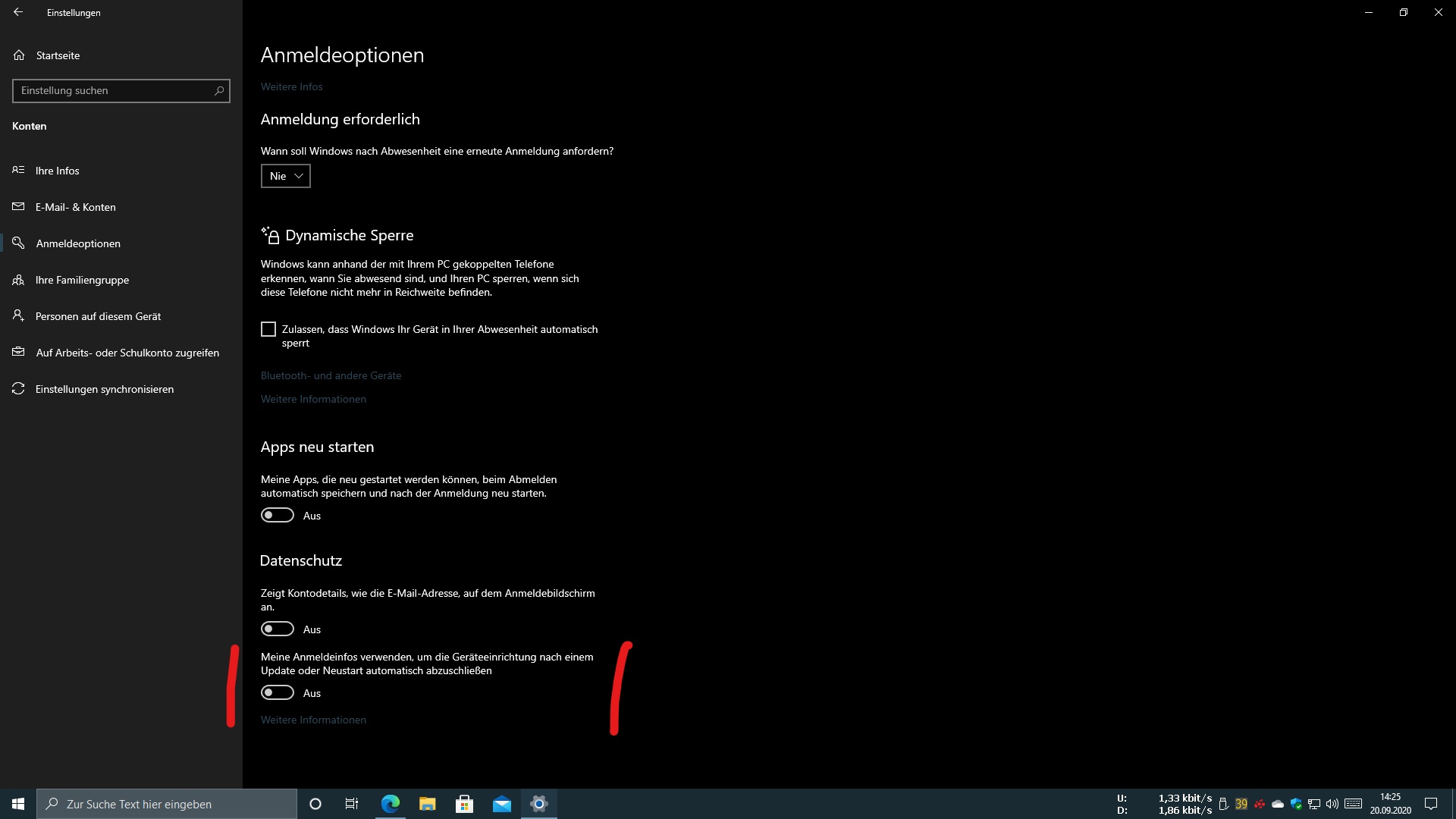Select Ihre Infos in sidebar

click(x=58, y=171)
